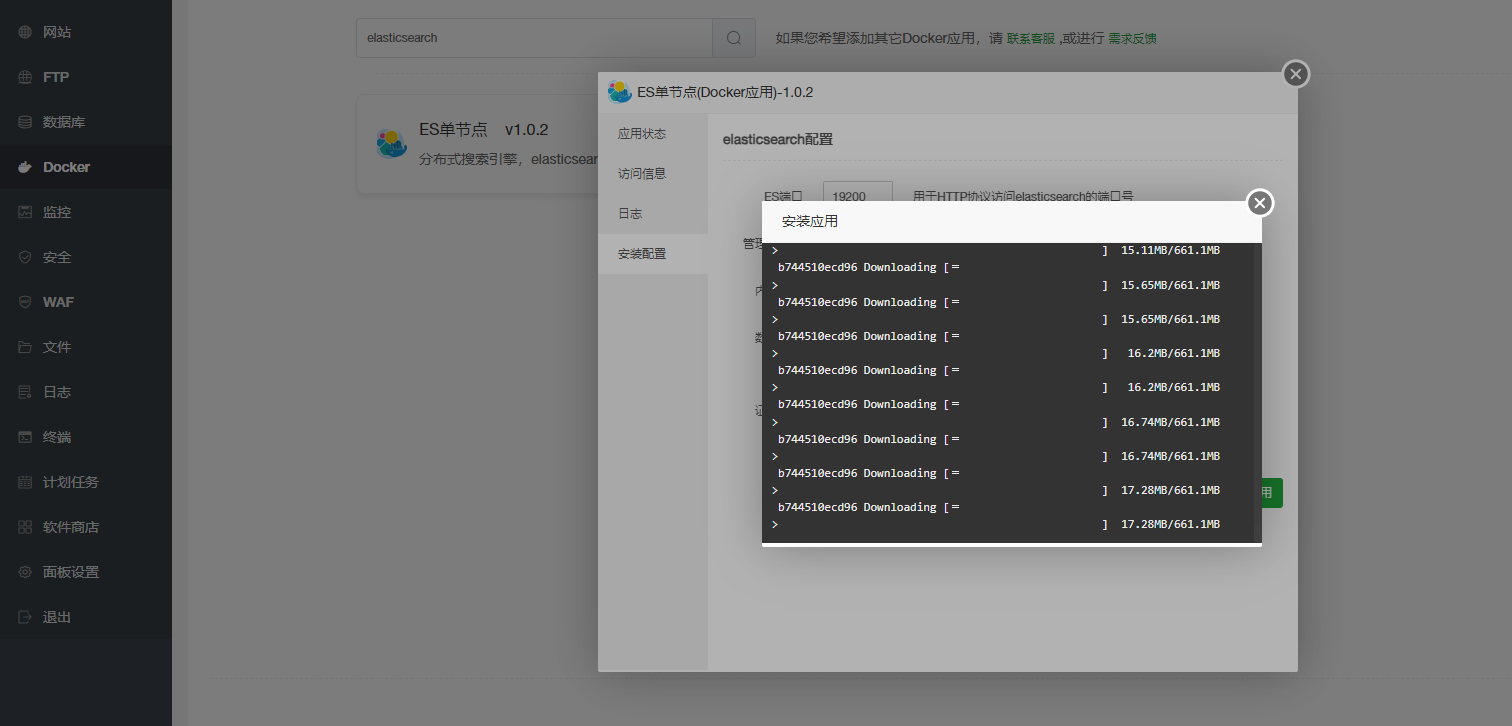Switch to 安装配置 tab

pyautogui.click(x=653, y=254)
